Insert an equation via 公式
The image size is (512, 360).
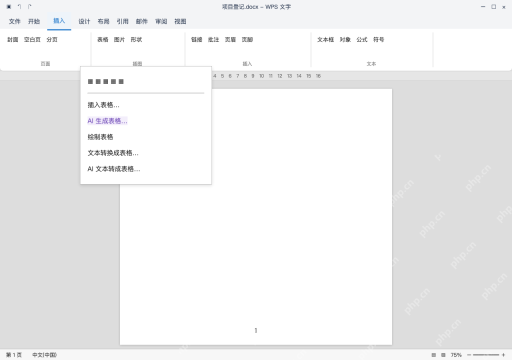(x=362, y=39)
